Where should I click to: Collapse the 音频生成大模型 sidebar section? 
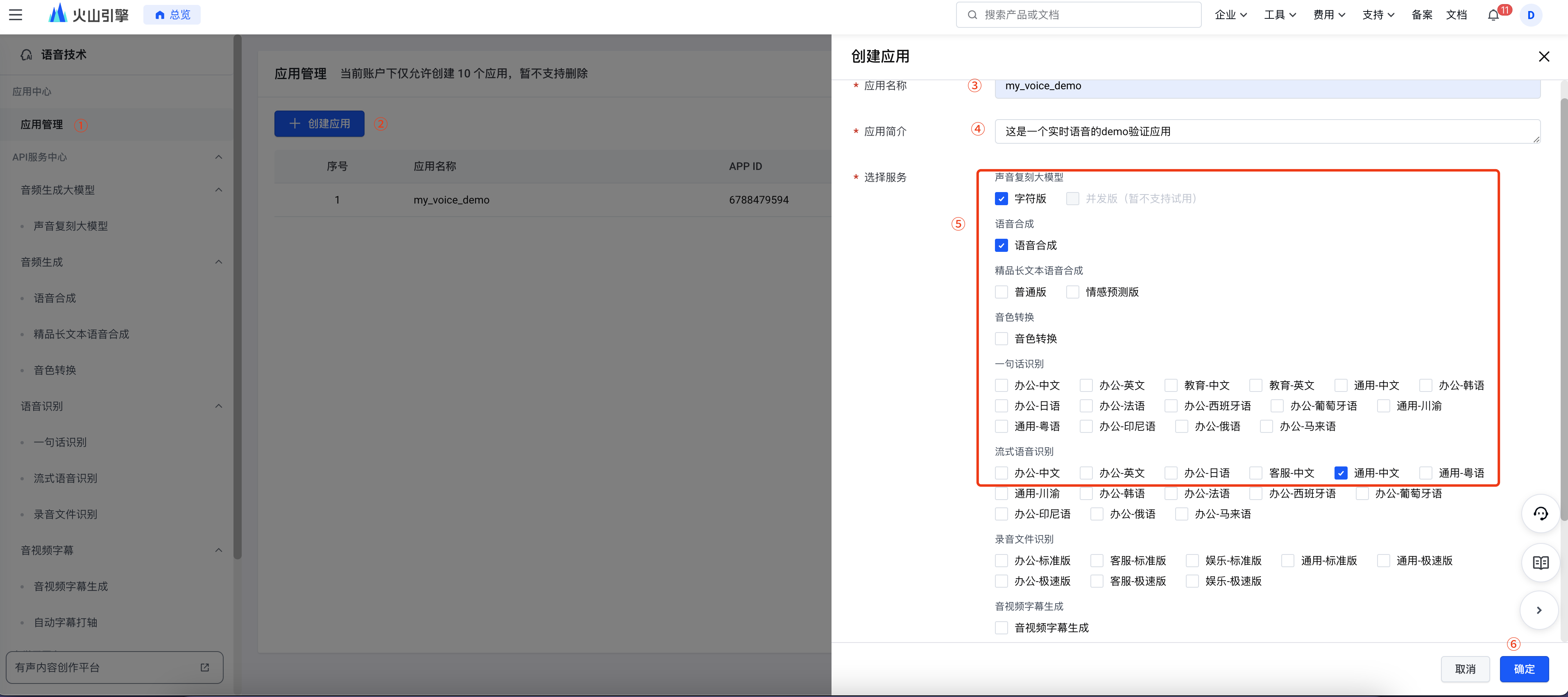click(218, 190)
